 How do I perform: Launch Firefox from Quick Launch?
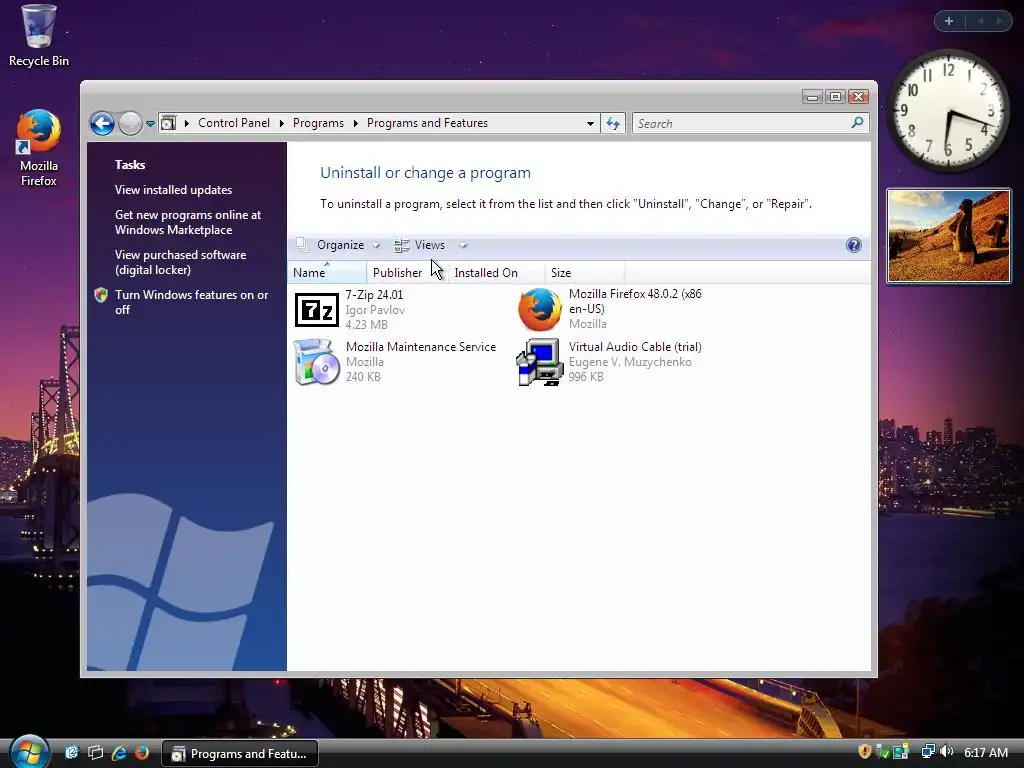[x=142, y=753]
